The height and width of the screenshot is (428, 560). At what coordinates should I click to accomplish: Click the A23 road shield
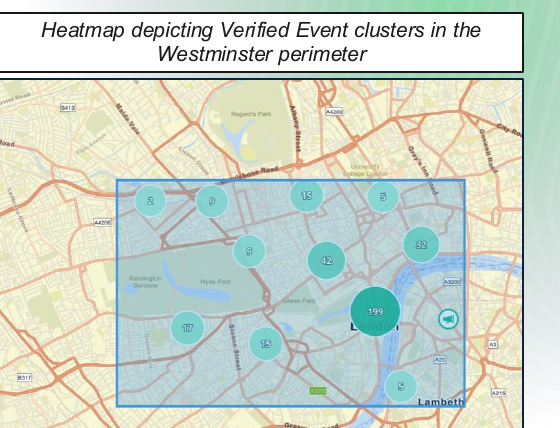click(440, 359)
